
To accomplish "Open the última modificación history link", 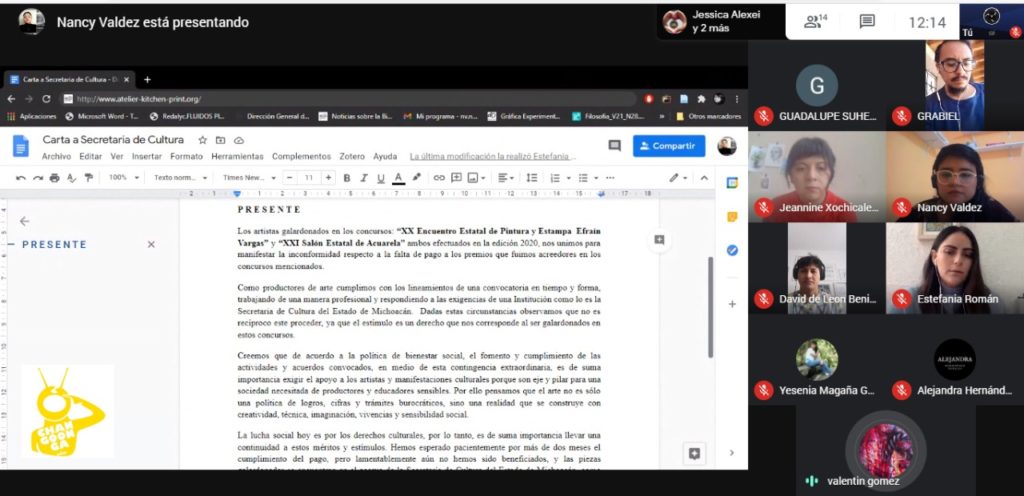I will click(493, 157).
